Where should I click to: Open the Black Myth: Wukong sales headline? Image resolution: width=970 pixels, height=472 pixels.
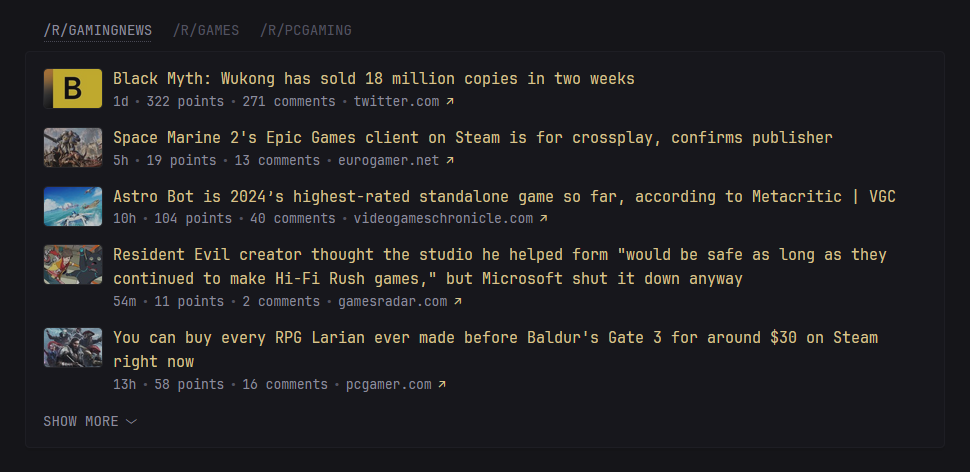(374, 78)
